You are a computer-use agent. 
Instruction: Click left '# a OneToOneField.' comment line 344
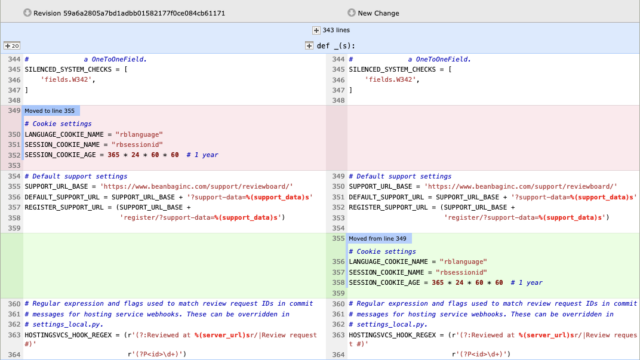click(x=86, y=59)
